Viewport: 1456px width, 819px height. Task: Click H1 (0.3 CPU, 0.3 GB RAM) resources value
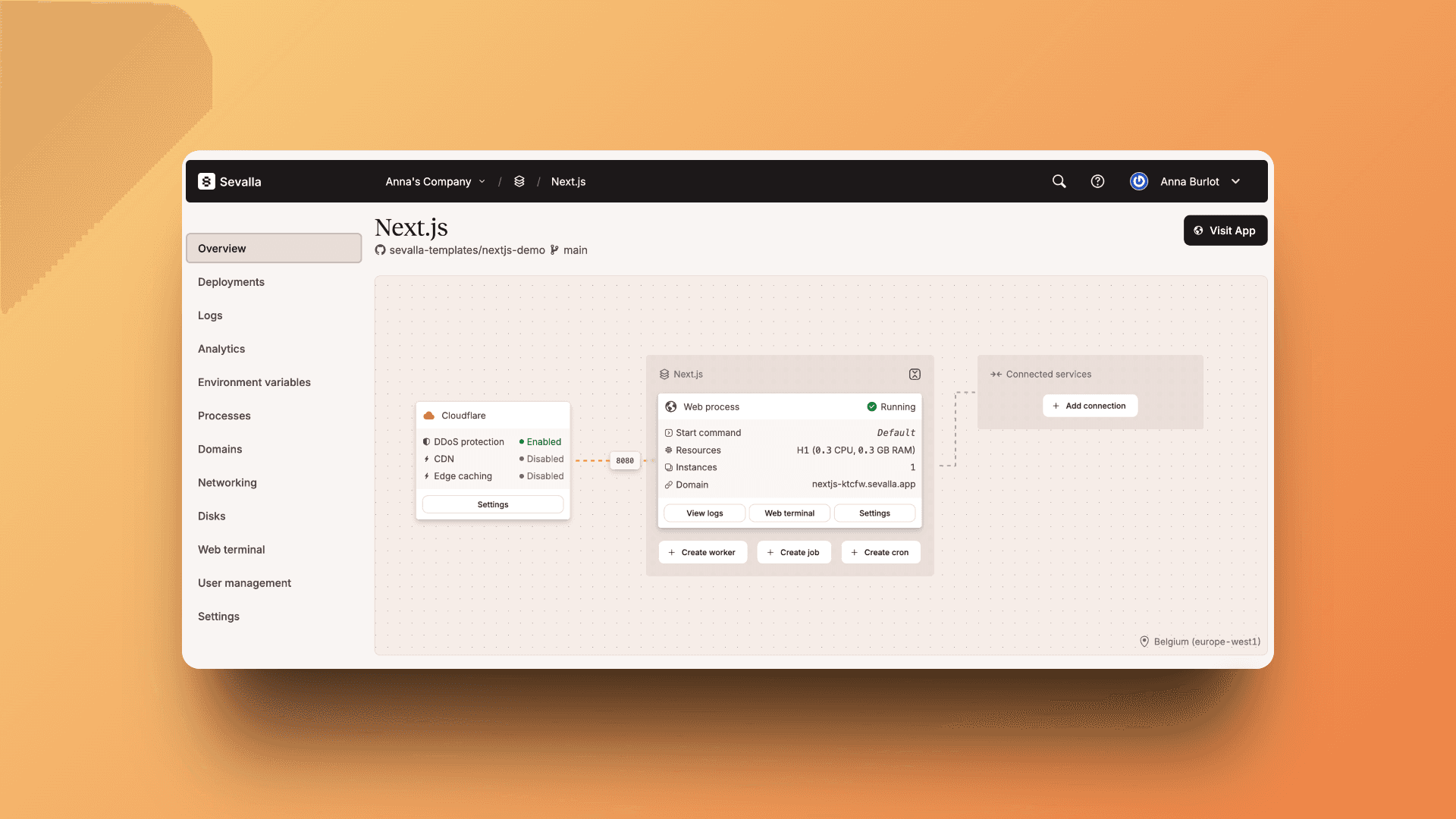(x=856, y=450)
